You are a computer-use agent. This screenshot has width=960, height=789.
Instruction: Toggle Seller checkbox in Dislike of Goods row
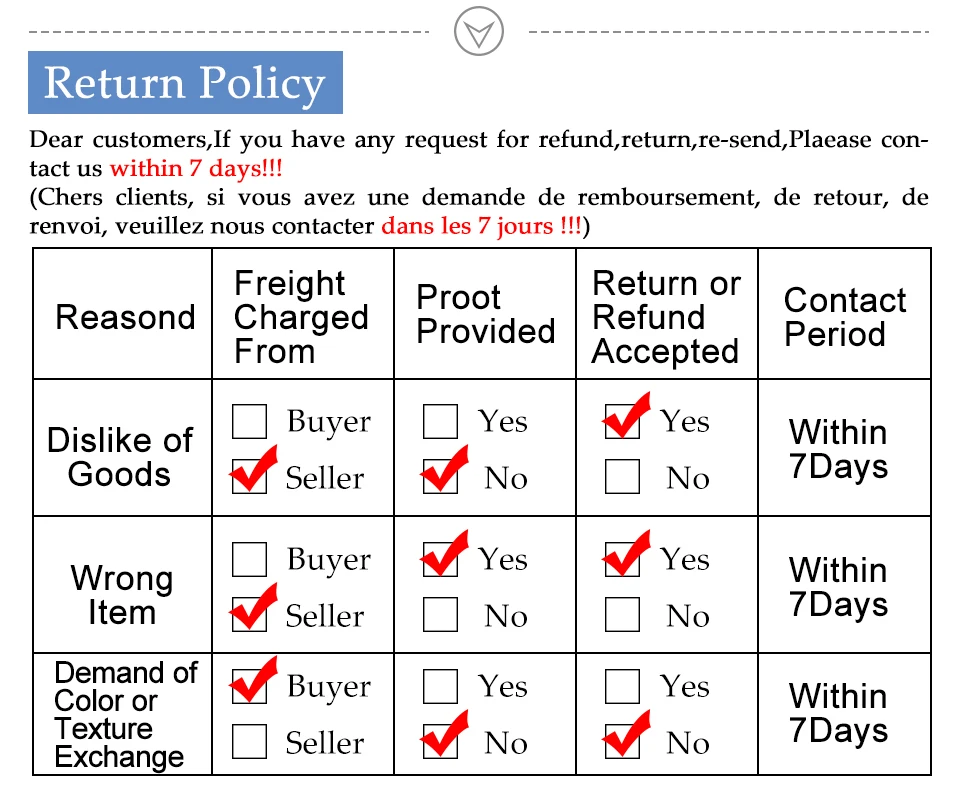(x=249, y=476)
